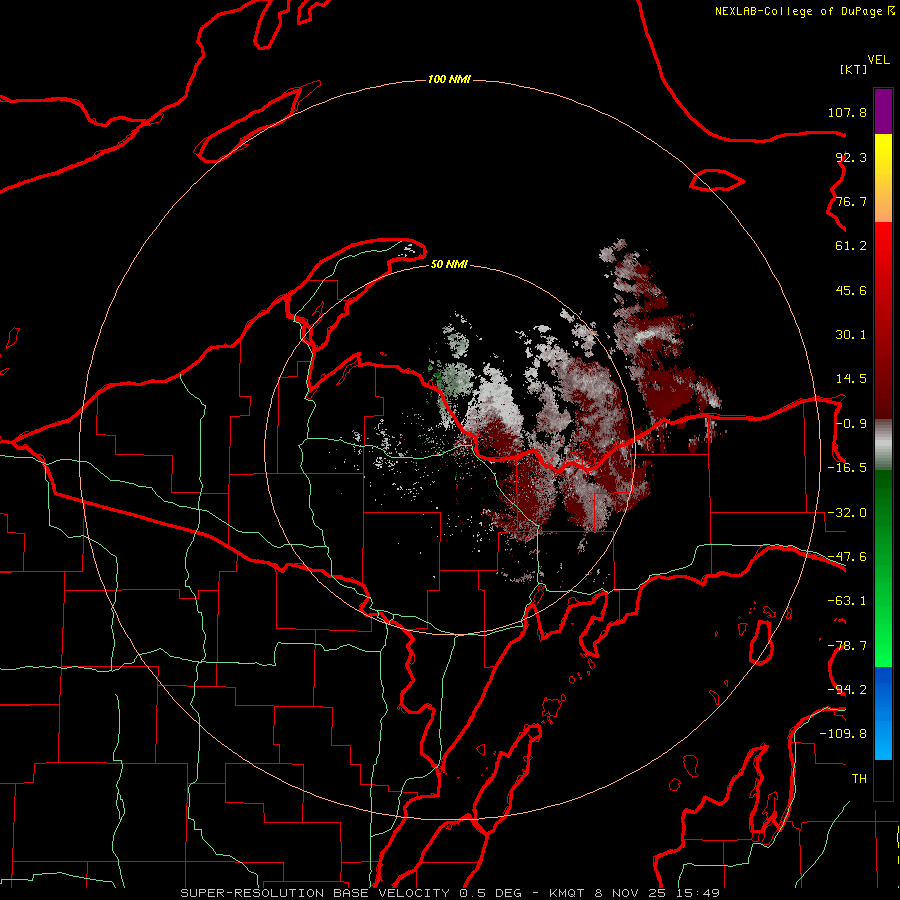The image size is (900, 900).
Task: Click the yellow-orange segment of velocity color bar
Action: [x=883, y=178]
